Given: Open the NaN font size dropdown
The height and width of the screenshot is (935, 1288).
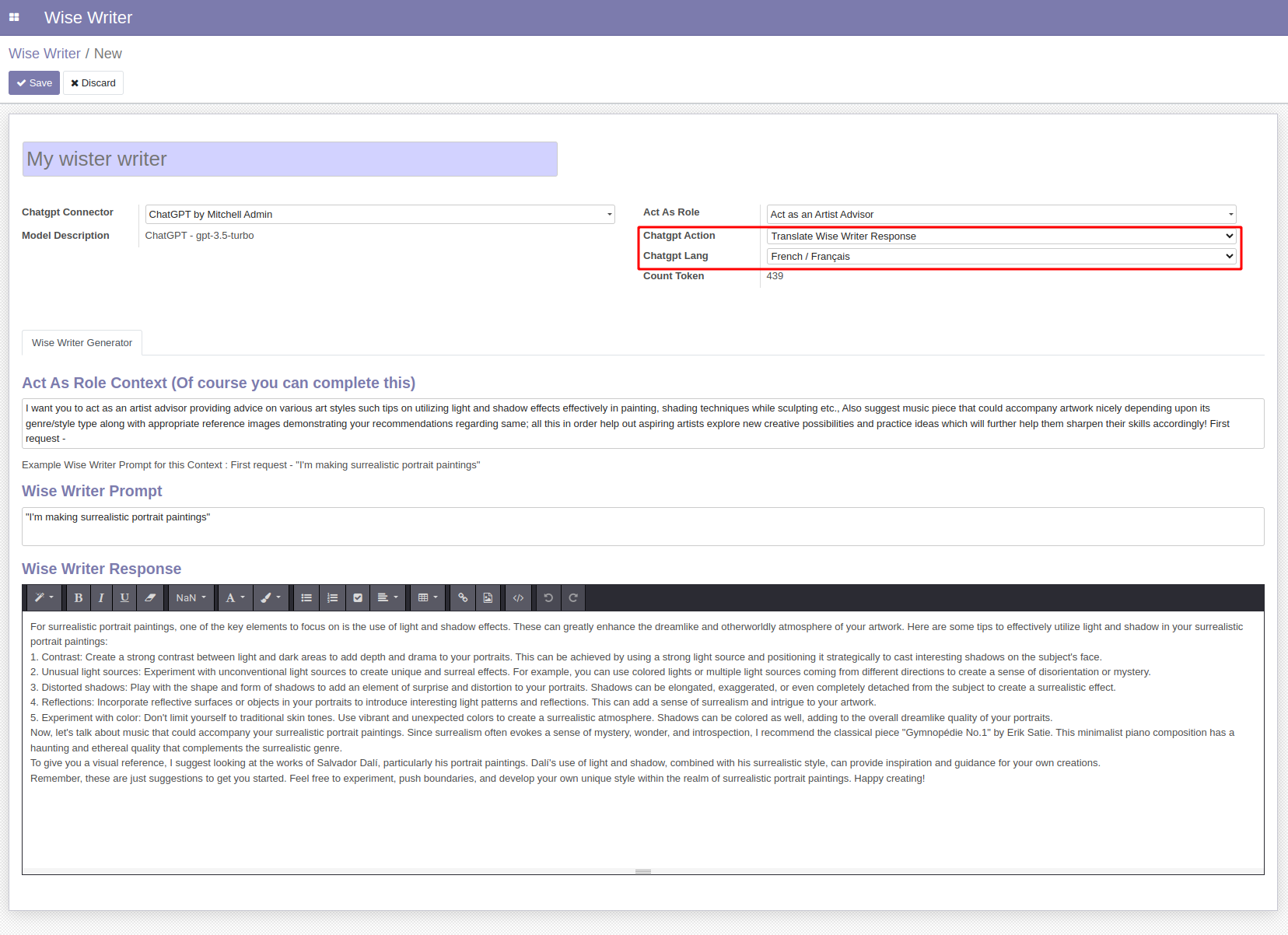Looking at the screenshot, I should 191,597.
